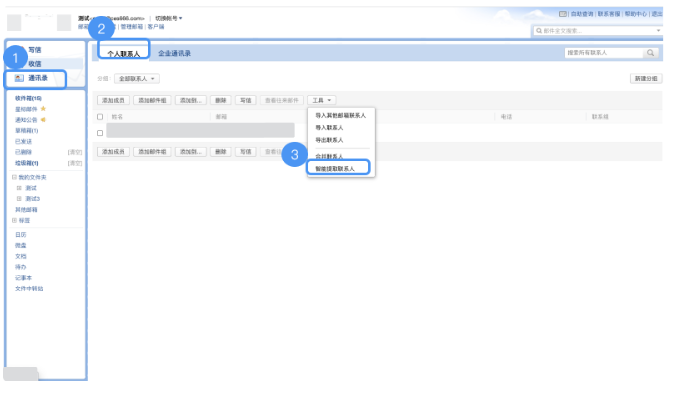Tick the select-all checkbox beside 姓名 header
Image resolution: width=673 pixels, height=398 pixels.
[x=100, y=117]
